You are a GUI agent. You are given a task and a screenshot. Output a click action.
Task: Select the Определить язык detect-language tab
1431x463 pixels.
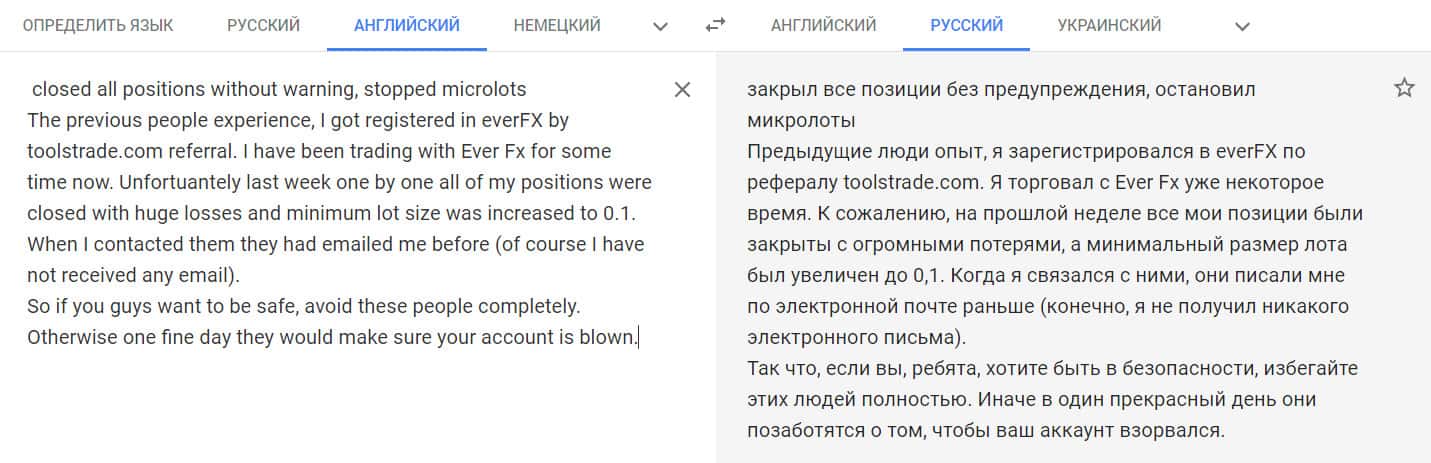(x=98, y=26)
